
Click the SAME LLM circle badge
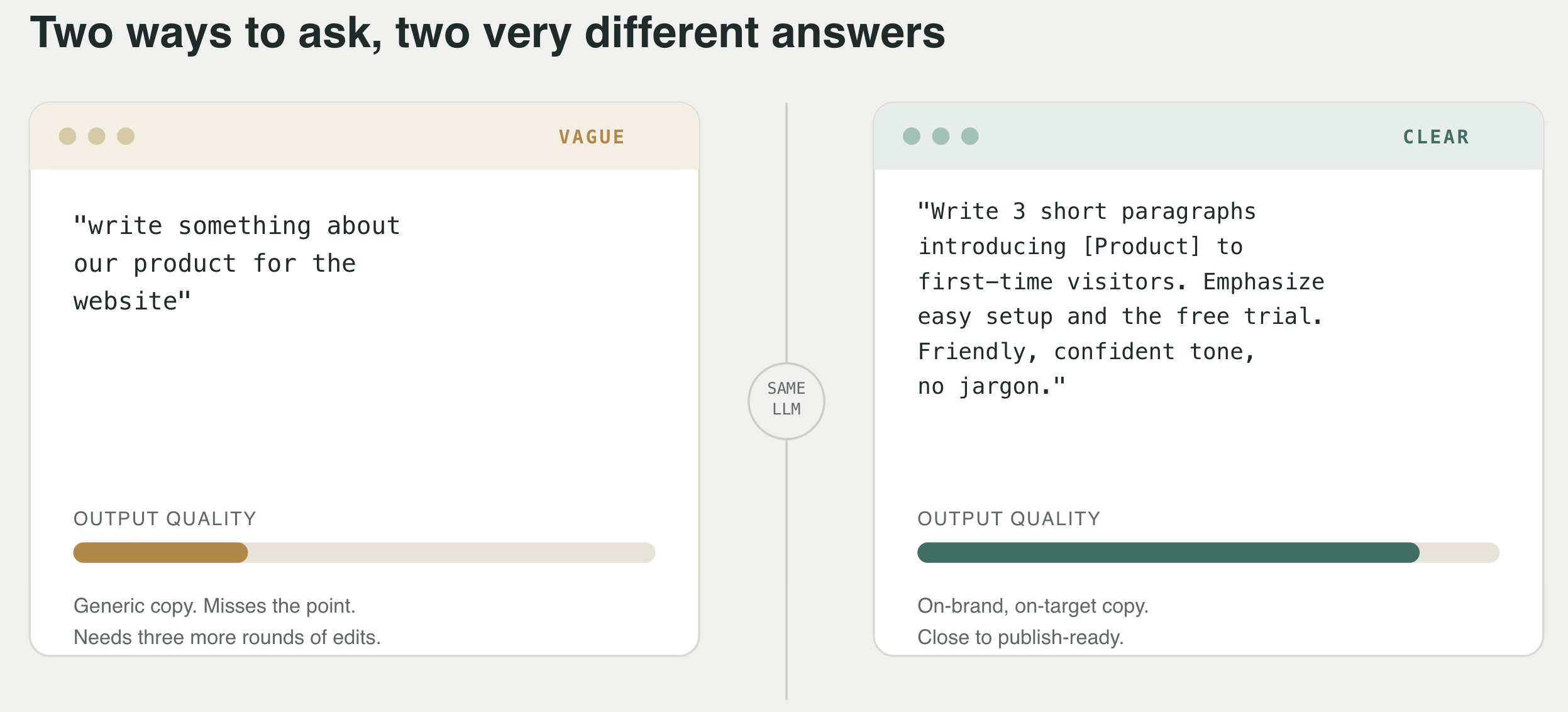tap(786, 401)
